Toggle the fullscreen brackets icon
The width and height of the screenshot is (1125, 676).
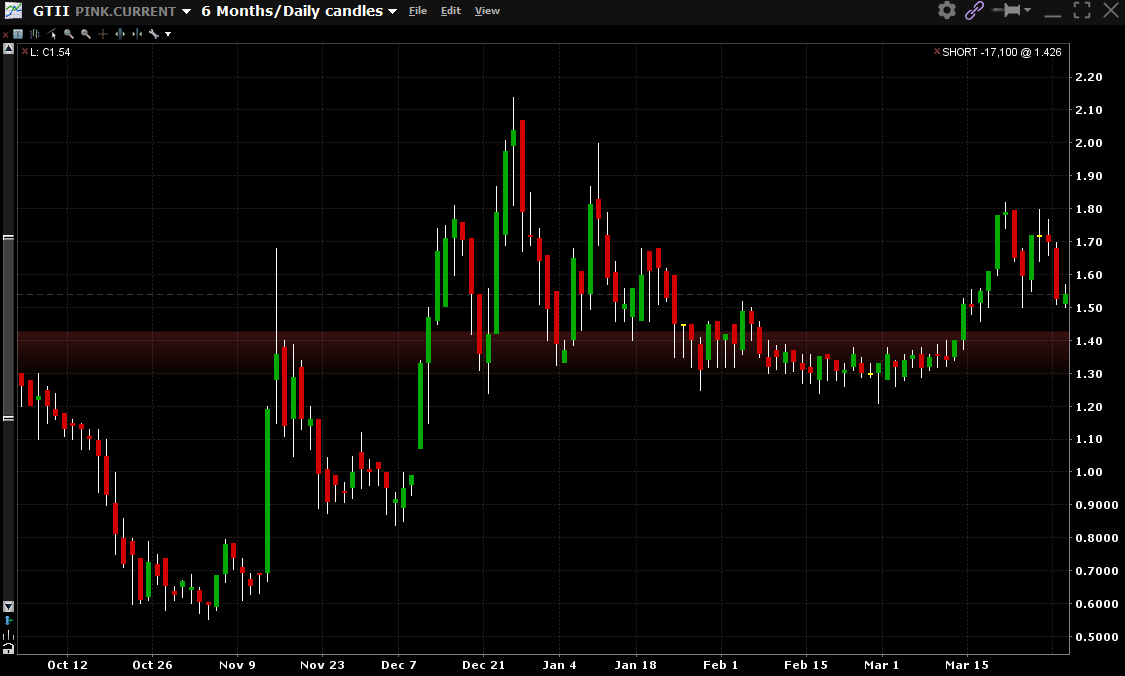tap(1082, 10)
